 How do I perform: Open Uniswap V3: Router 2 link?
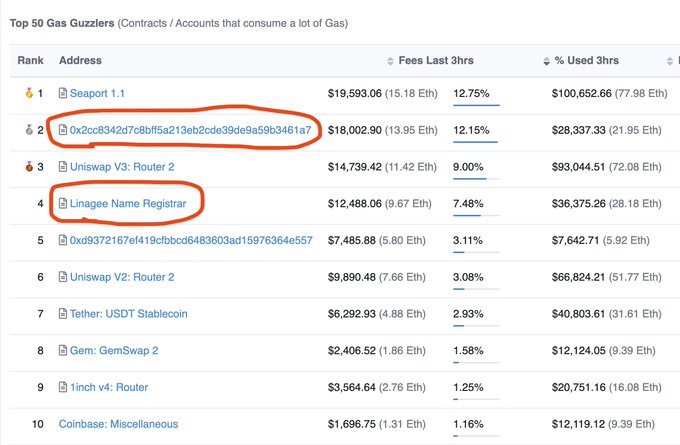[x=122, y=167]
